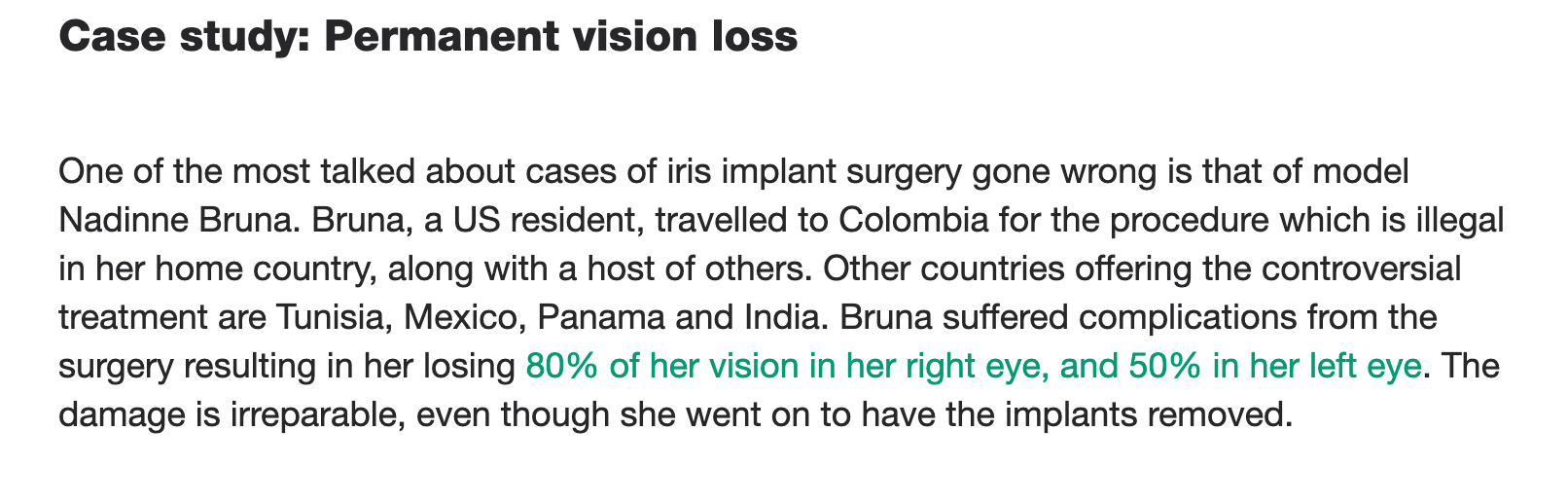Click the "Case study: Permanent vision loss" heading
This screenshot has height=502, width=1568.
[x=428, y=38]
